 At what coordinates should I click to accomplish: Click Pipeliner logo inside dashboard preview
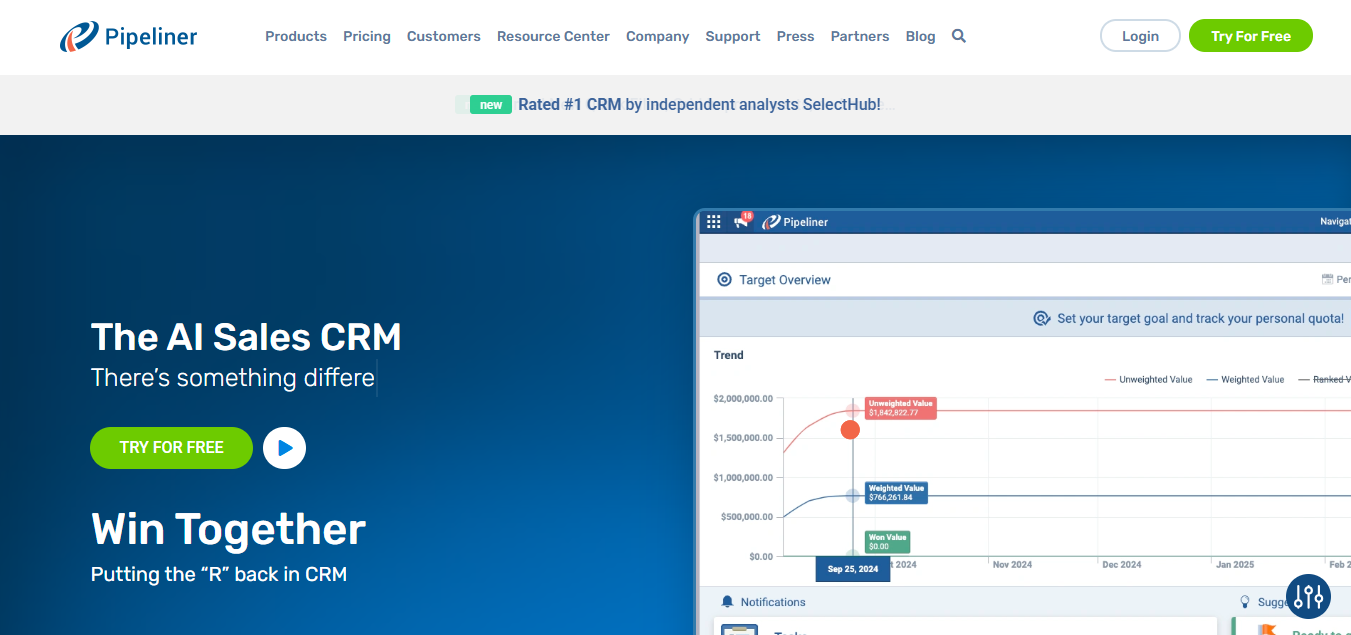(795, 222)
